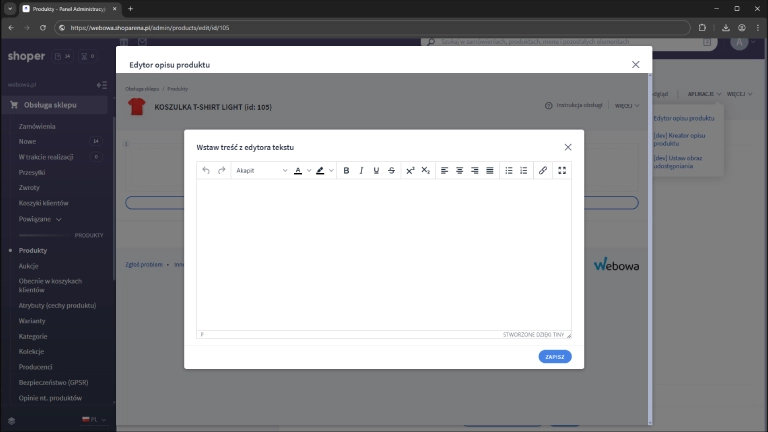
Task: Toggle subscript formatting
Action: pyautogui.click(x=425, y=171)
